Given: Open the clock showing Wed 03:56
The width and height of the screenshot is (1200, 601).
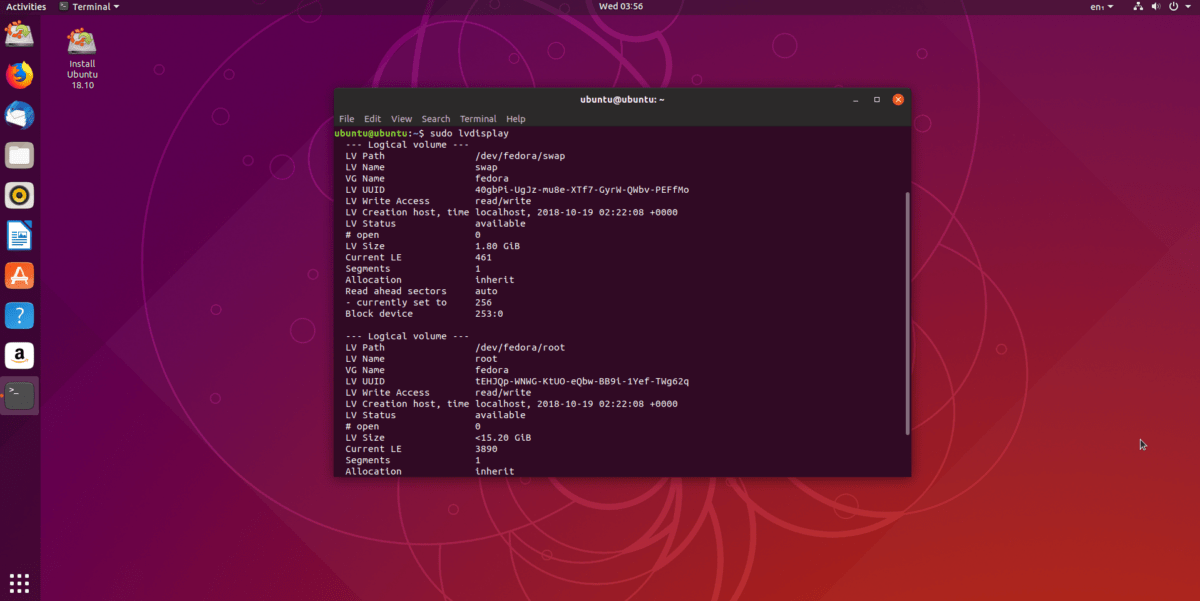Looking at the screenshot, I should [x=620, y=6].
